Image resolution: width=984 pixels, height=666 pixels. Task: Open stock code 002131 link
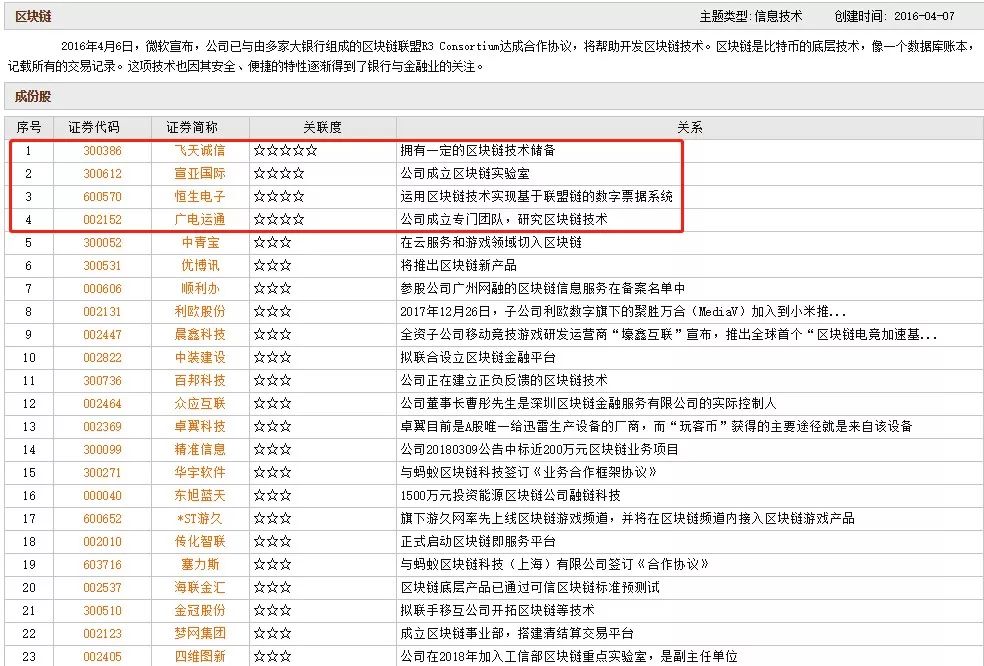click(x=102, y=312)
